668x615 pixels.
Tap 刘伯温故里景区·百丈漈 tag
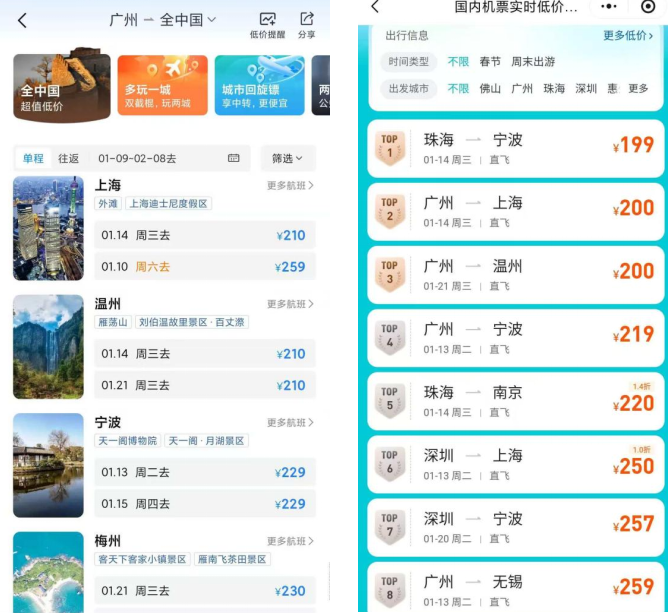pyautogui.click(x=192, y=322)
